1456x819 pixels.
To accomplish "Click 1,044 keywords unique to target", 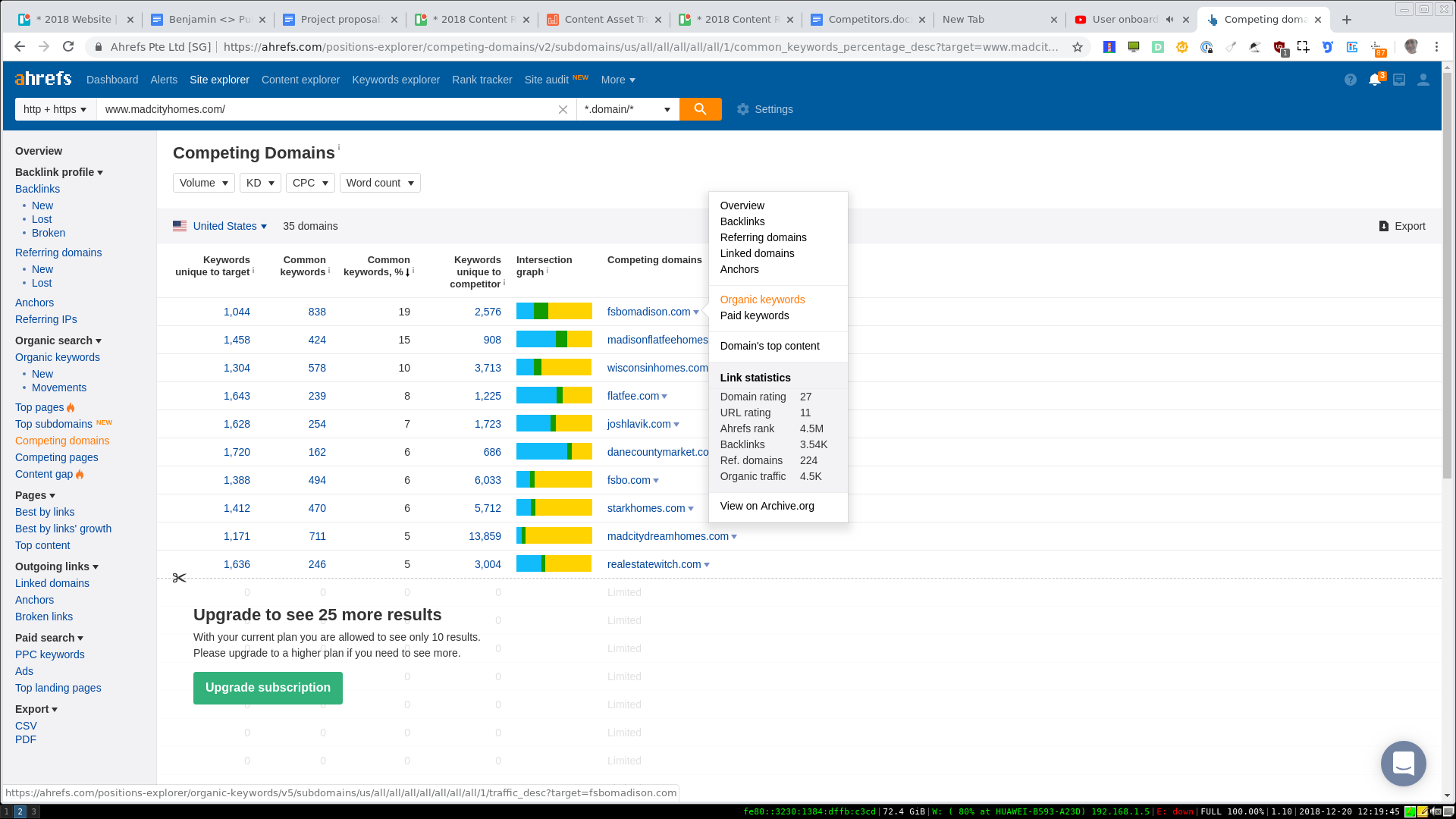I will (237, 312).
